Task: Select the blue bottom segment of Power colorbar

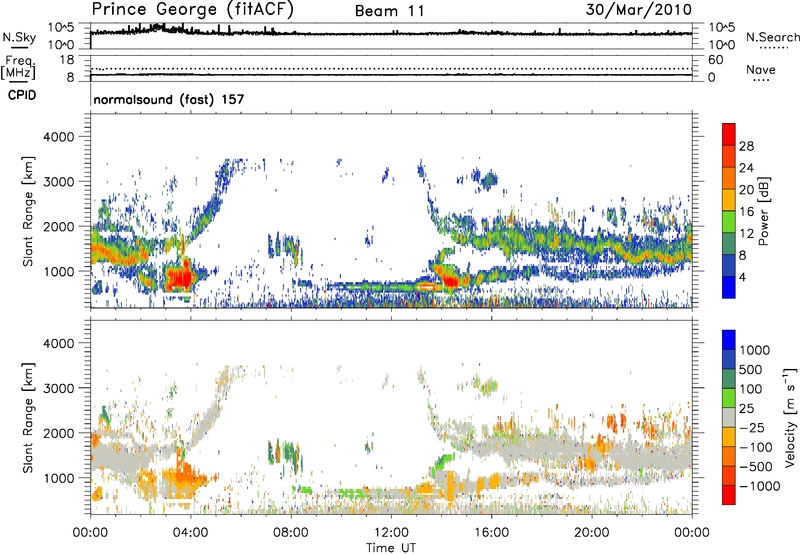Action: [729, 287]
